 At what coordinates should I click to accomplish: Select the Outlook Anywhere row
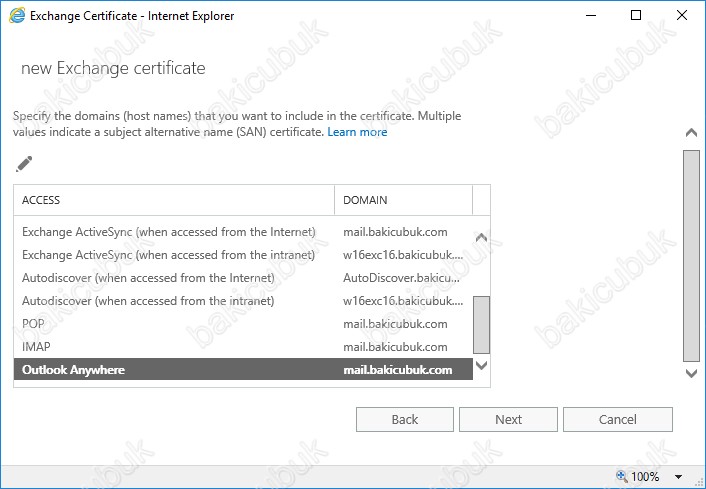tap(243, 370)
